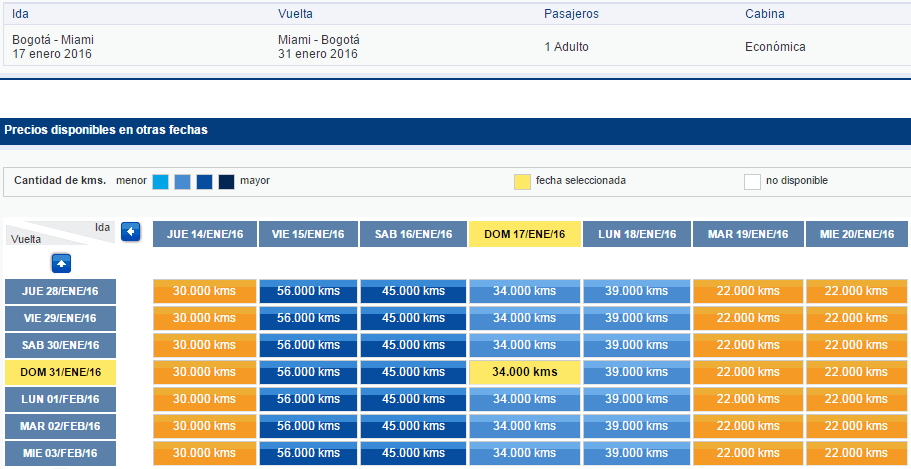This screenshot has width=911, height=469.
Task: Pick the selected 34.000 kms yellow cell
Action: [525, 373]
